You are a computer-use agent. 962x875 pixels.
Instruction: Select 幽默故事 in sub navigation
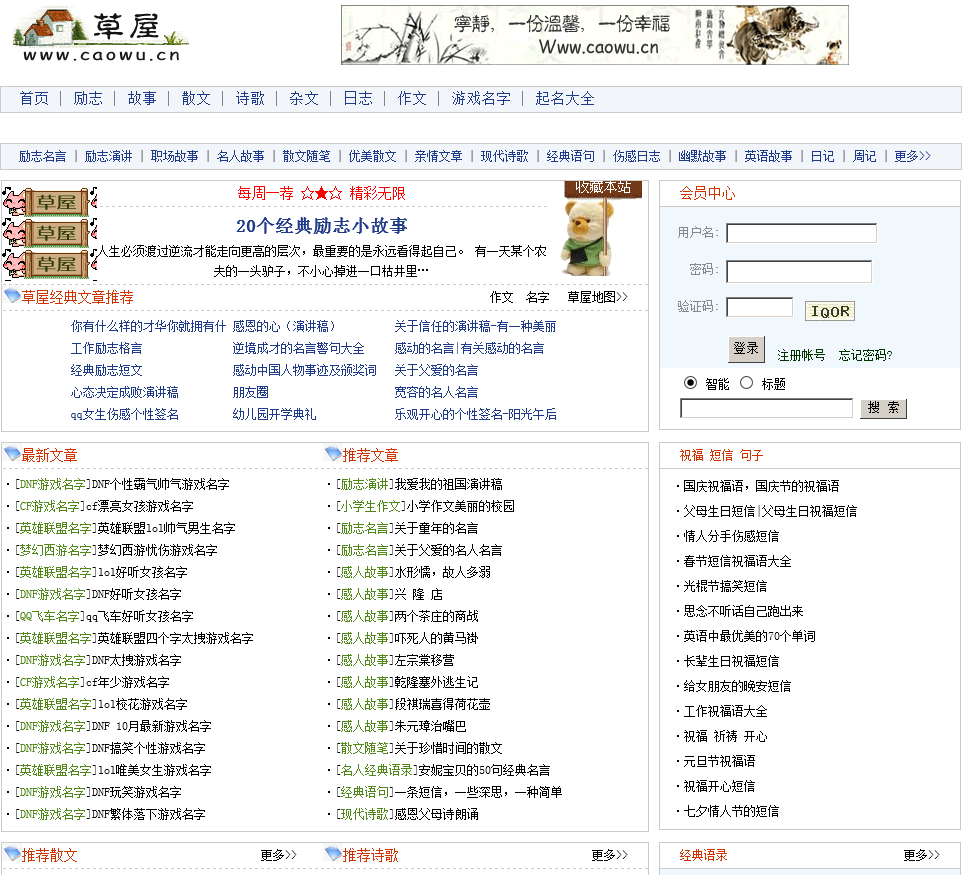tap(702, 156)
